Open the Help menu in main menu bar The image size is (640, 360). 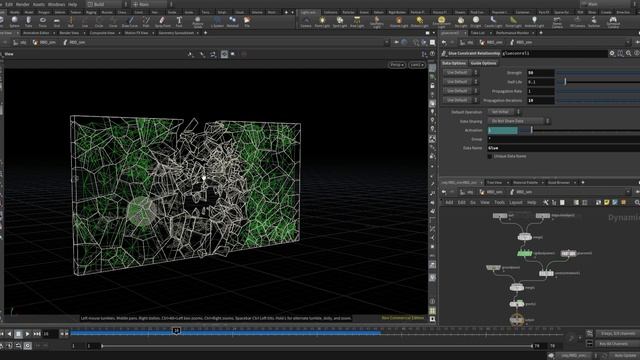point(72,4)
